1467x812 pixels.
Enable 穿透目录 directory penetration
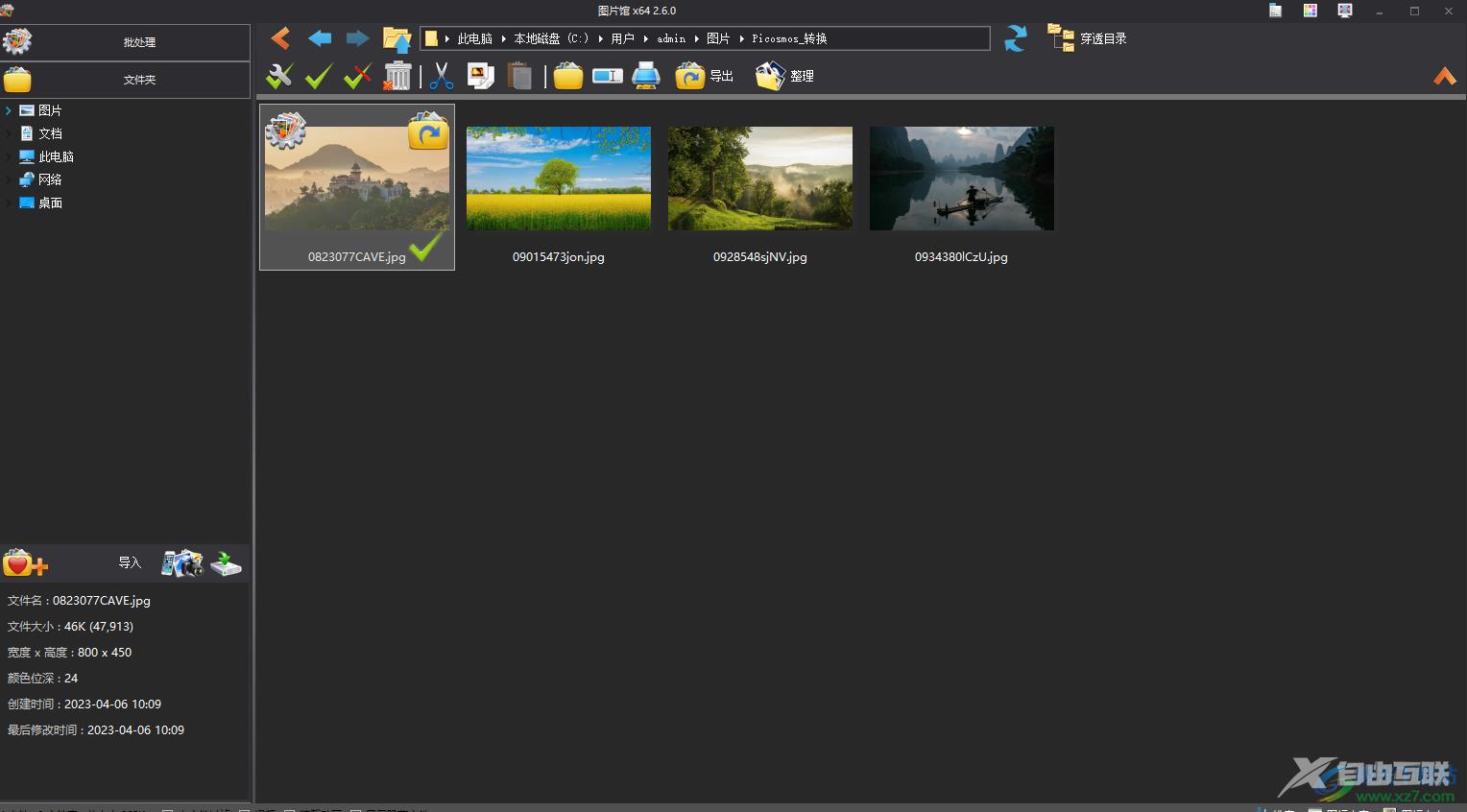click(x=1087, y=38)
